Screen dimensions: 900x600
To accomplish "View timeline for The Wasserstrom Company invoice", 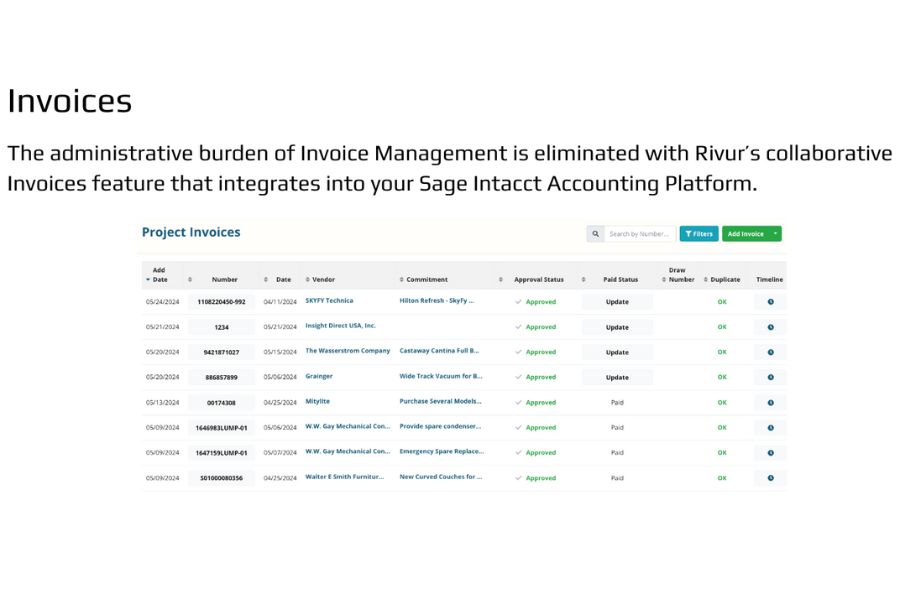I will click(x=770, y=352).
